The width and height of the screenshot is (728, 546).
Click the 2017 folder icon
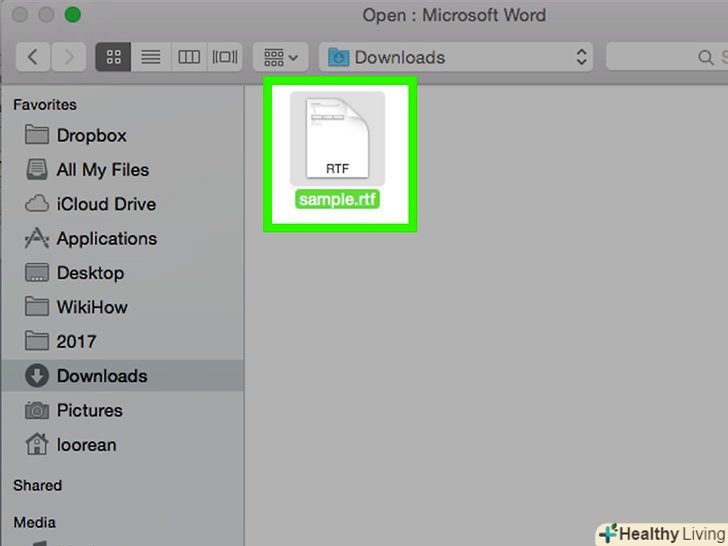[37, 341]
